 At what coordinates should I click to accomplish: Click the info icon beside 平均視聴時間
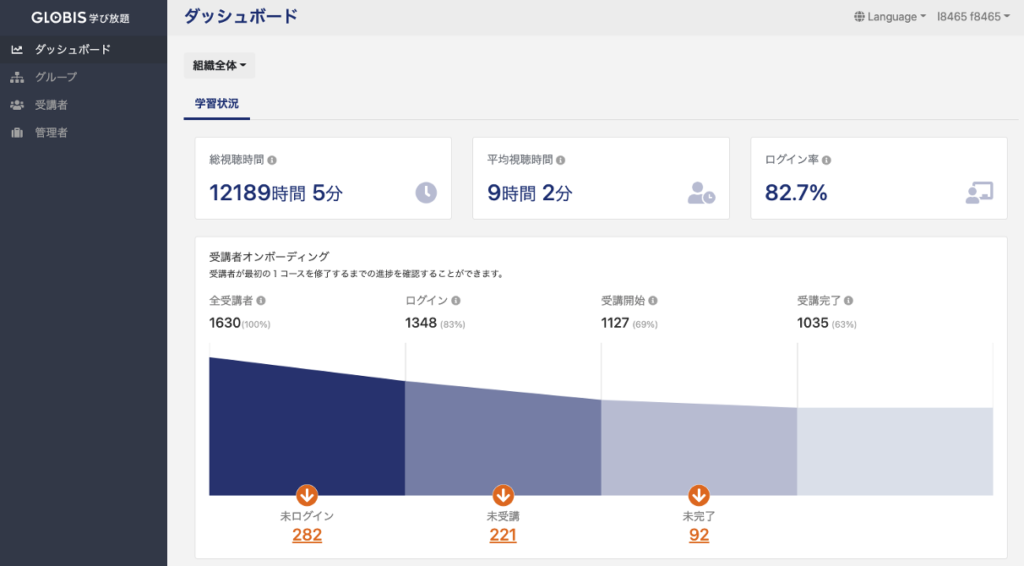561,160
